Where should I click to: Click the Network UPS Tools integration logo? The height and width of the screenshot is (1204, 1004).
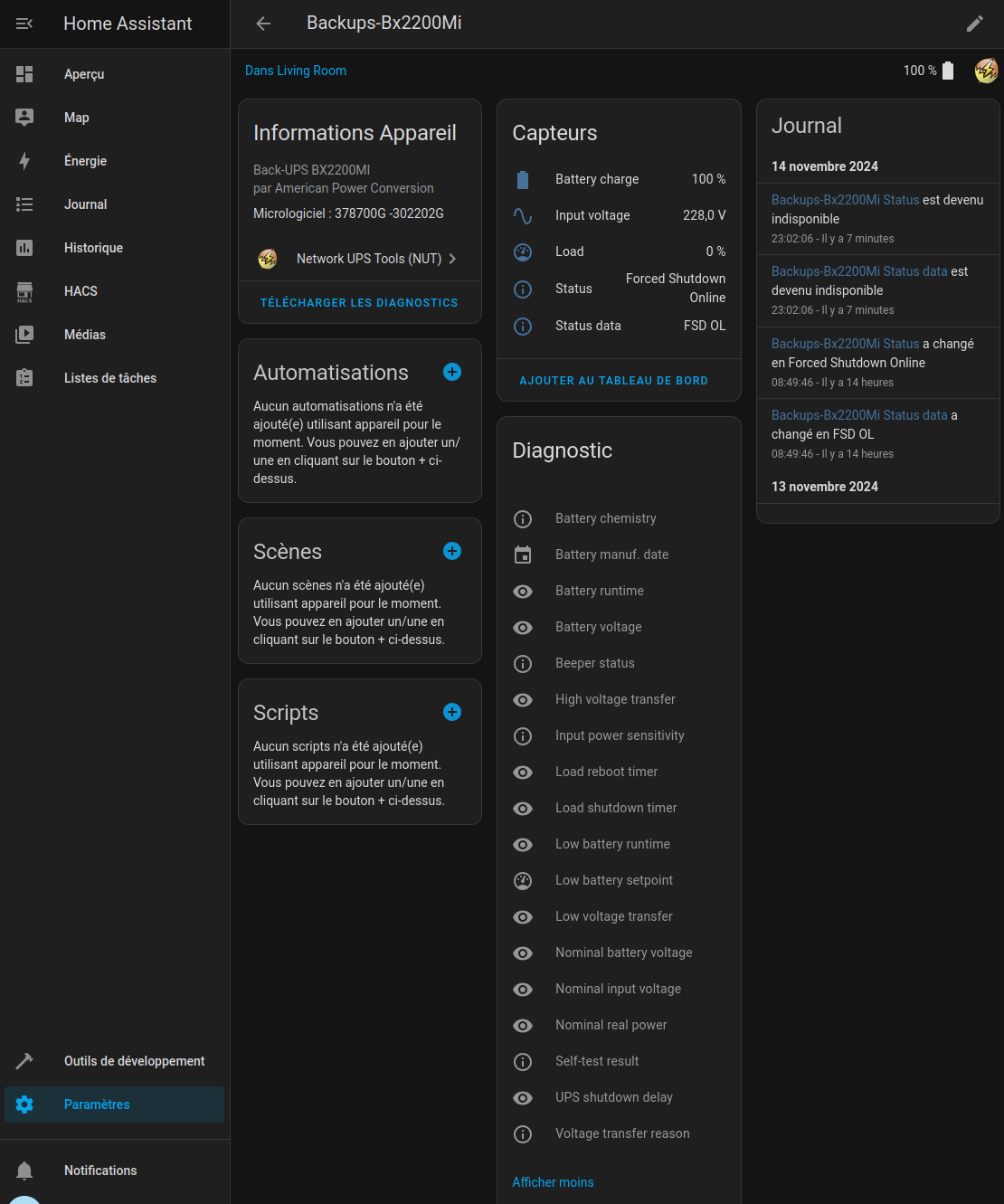(x=268, y=259)
